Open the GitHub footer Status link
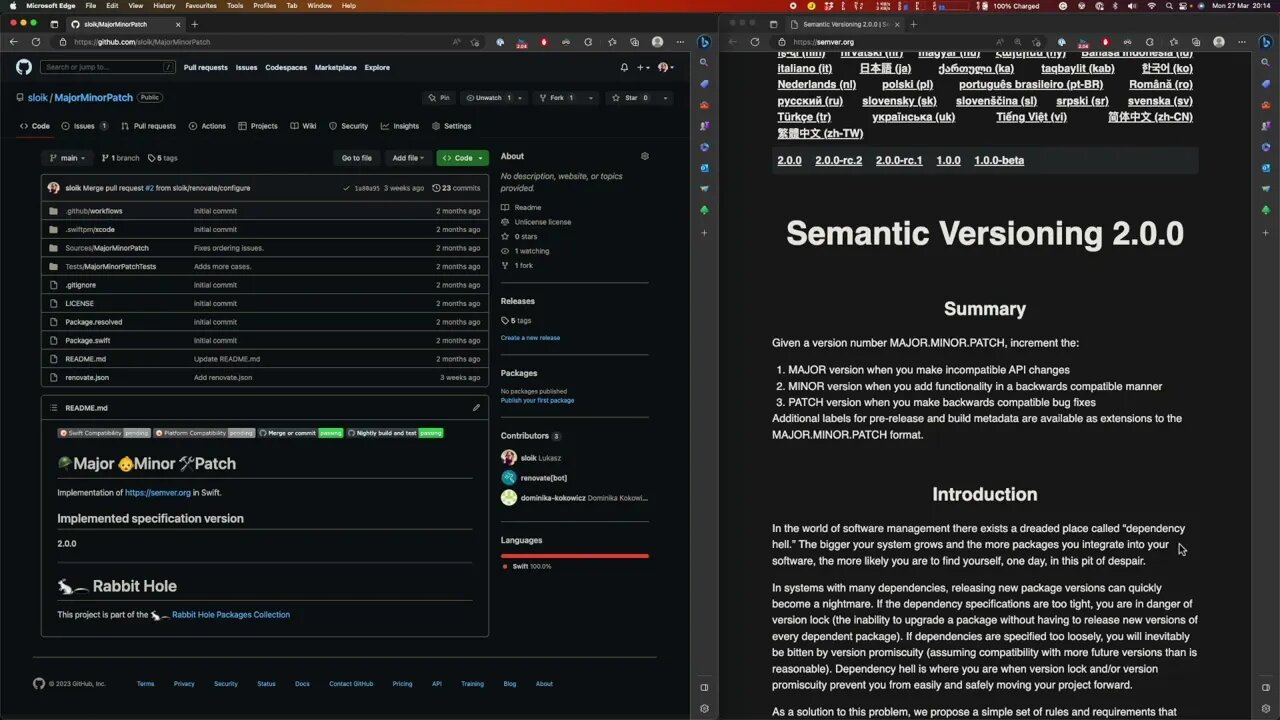This screenshot has width=1280, height=720. click(266, 684)
